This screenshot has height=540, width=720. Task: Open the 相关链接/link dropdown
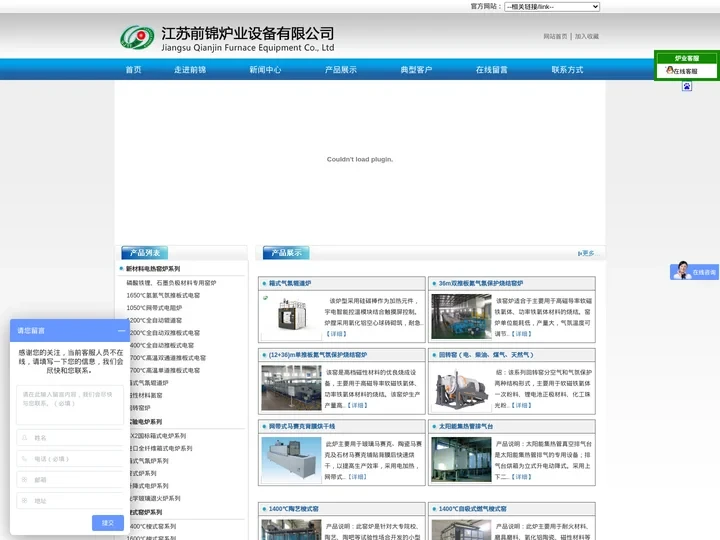pos(551,6)
